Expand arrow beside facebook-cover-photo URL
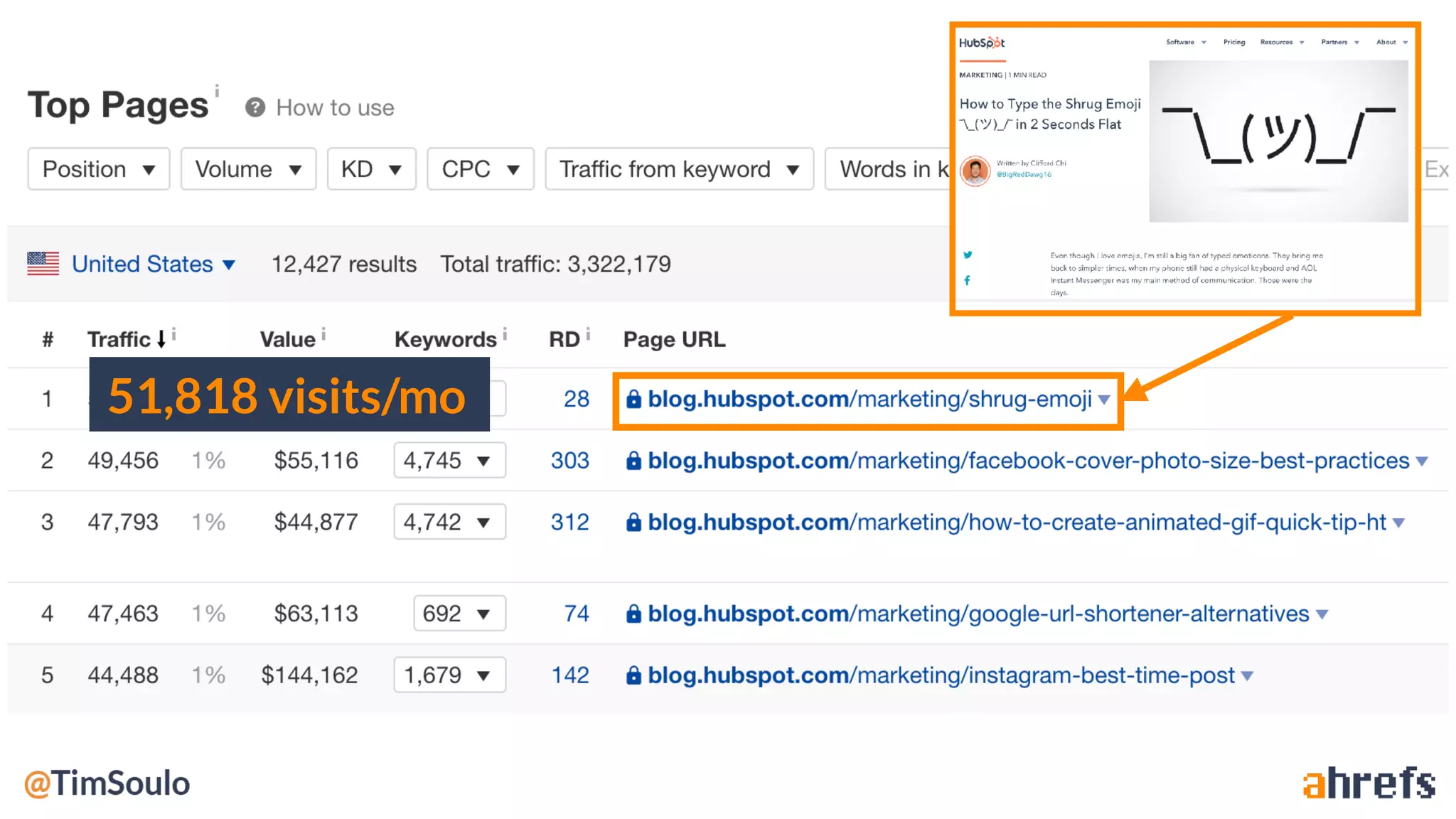 1422,461
